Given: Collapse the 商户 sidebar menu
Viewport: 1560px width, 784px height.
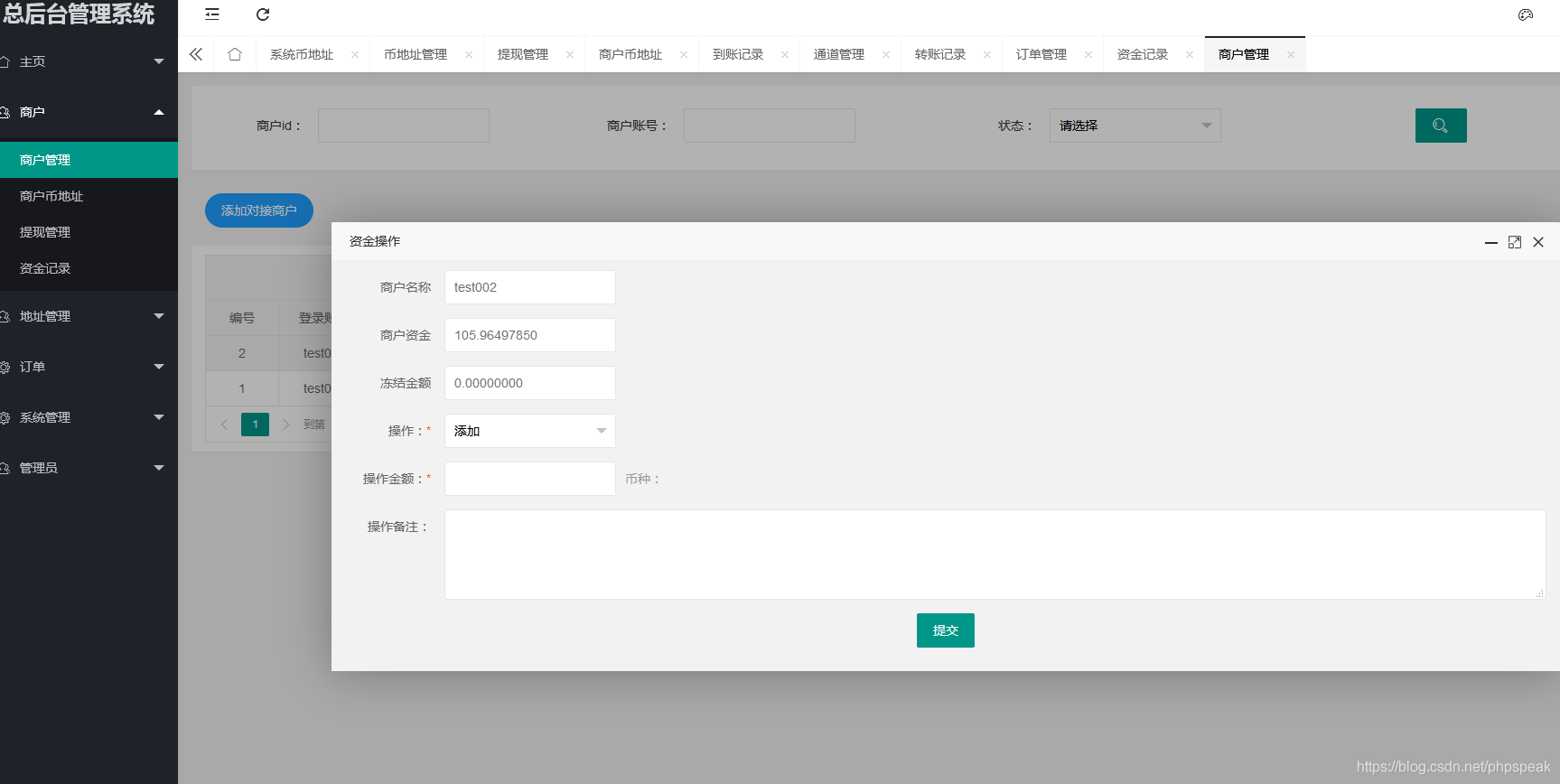Looking at the screenshot, I should pyautogui.click(x=89, y=112).
